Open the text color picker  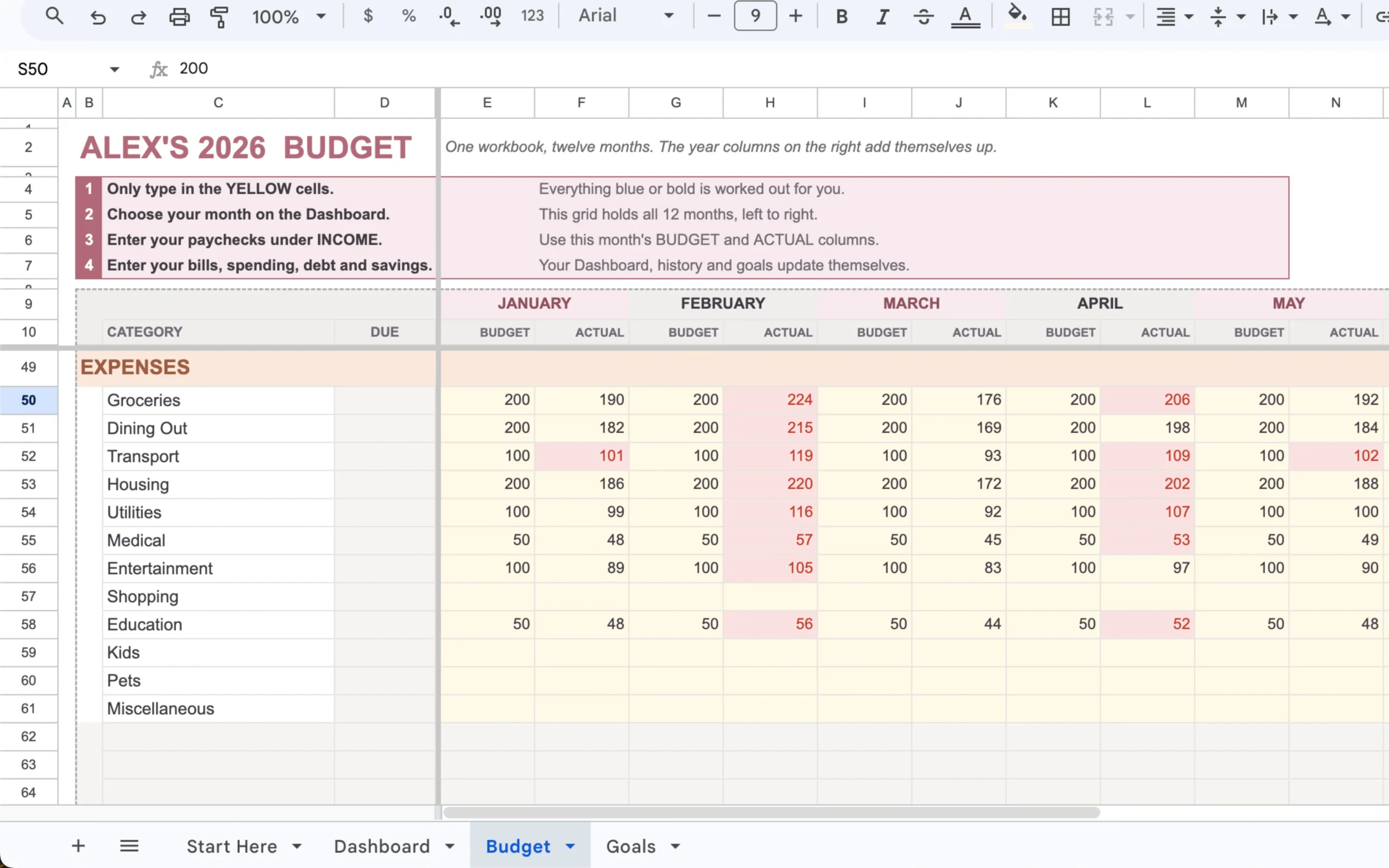tap(965, 17)
